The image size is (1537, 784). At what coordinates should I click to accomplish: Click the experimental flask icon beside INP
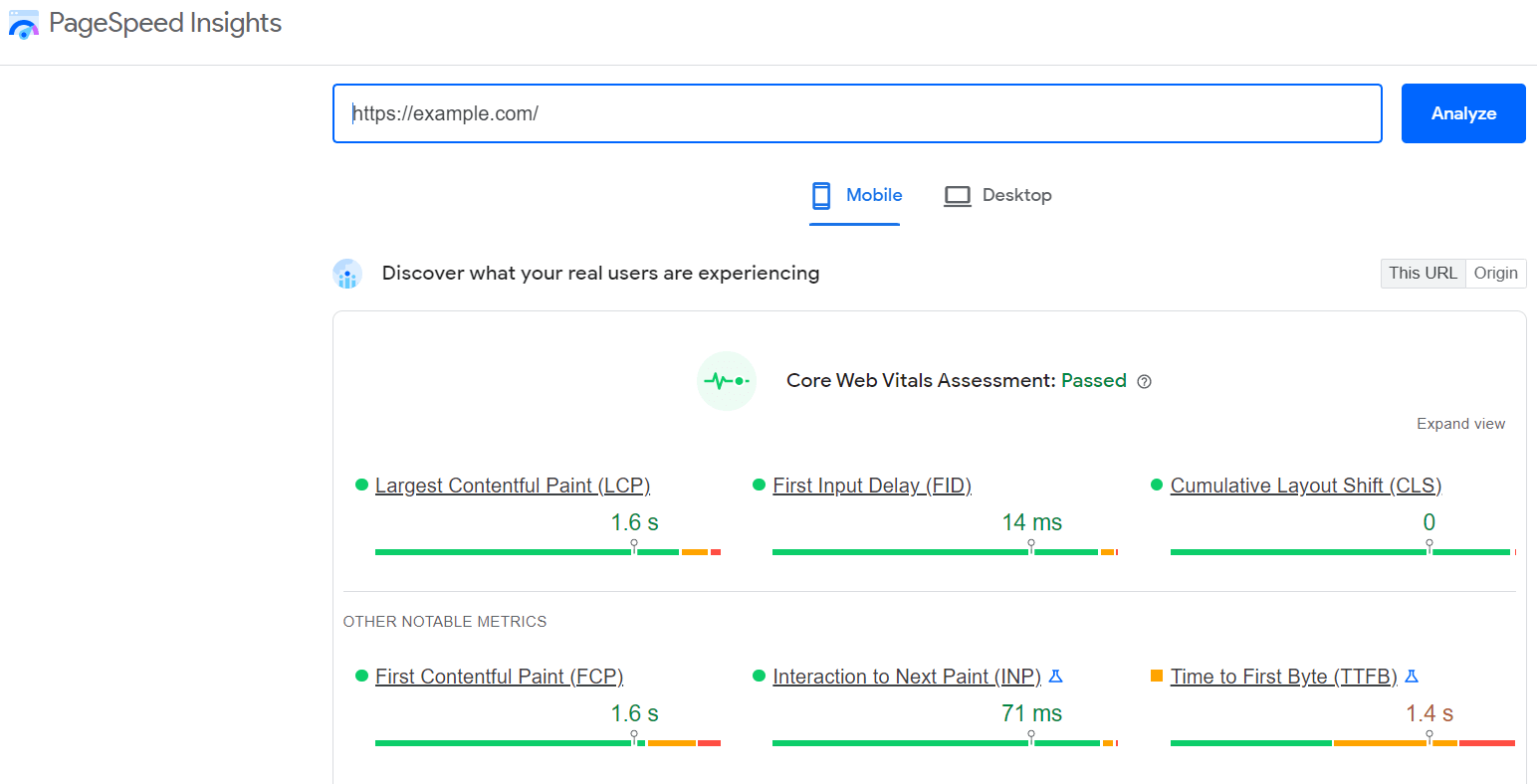tap(1055, 676)
